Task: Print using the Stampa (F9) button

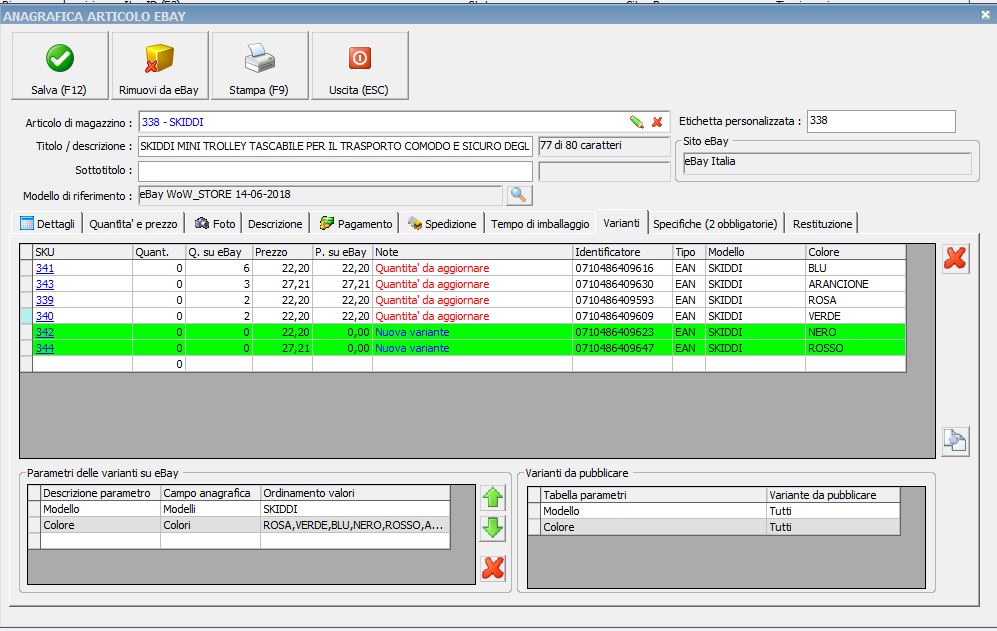Action: (259, 67)
